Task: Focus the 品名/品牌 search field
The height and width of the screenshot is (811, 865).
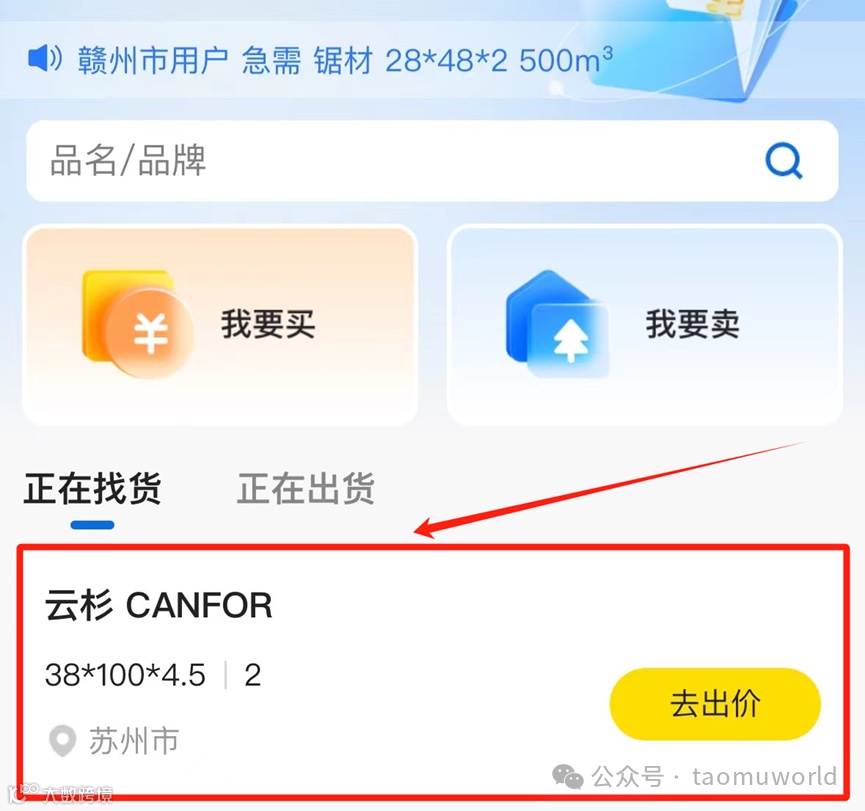Action: (x=432, y=161)
